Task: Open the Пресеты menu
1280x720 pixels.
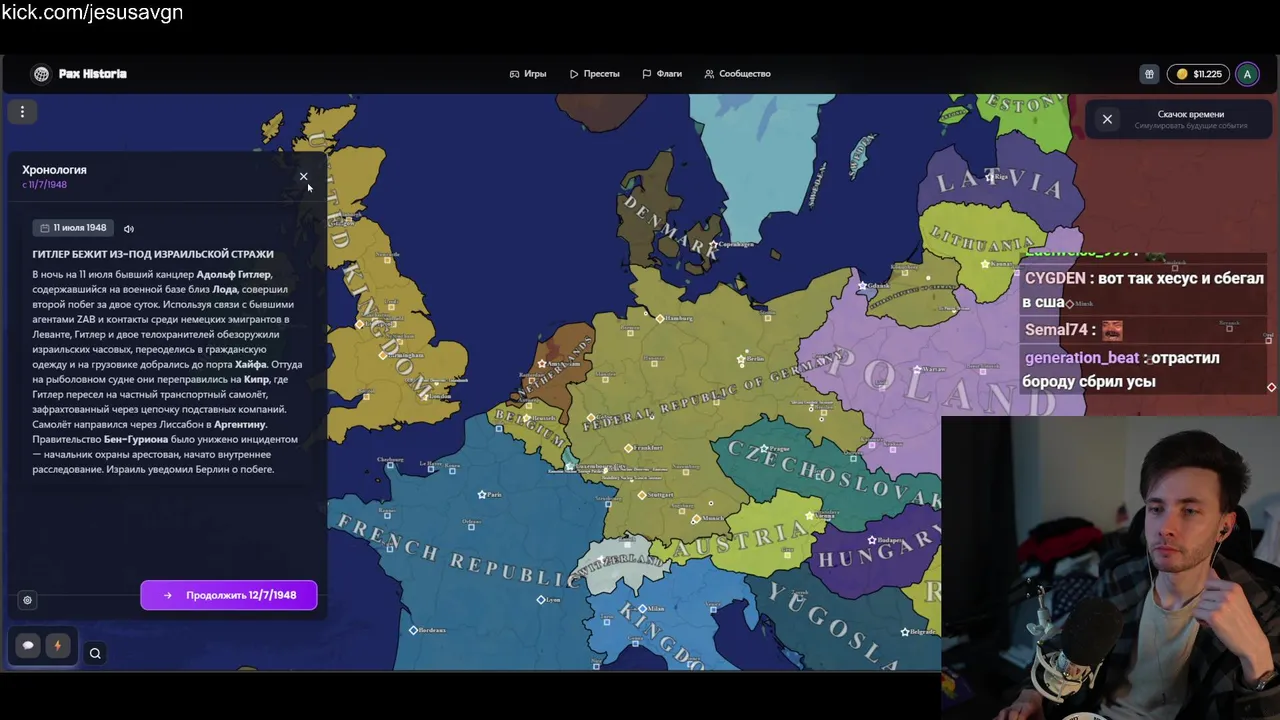Action: coord(595,74)
